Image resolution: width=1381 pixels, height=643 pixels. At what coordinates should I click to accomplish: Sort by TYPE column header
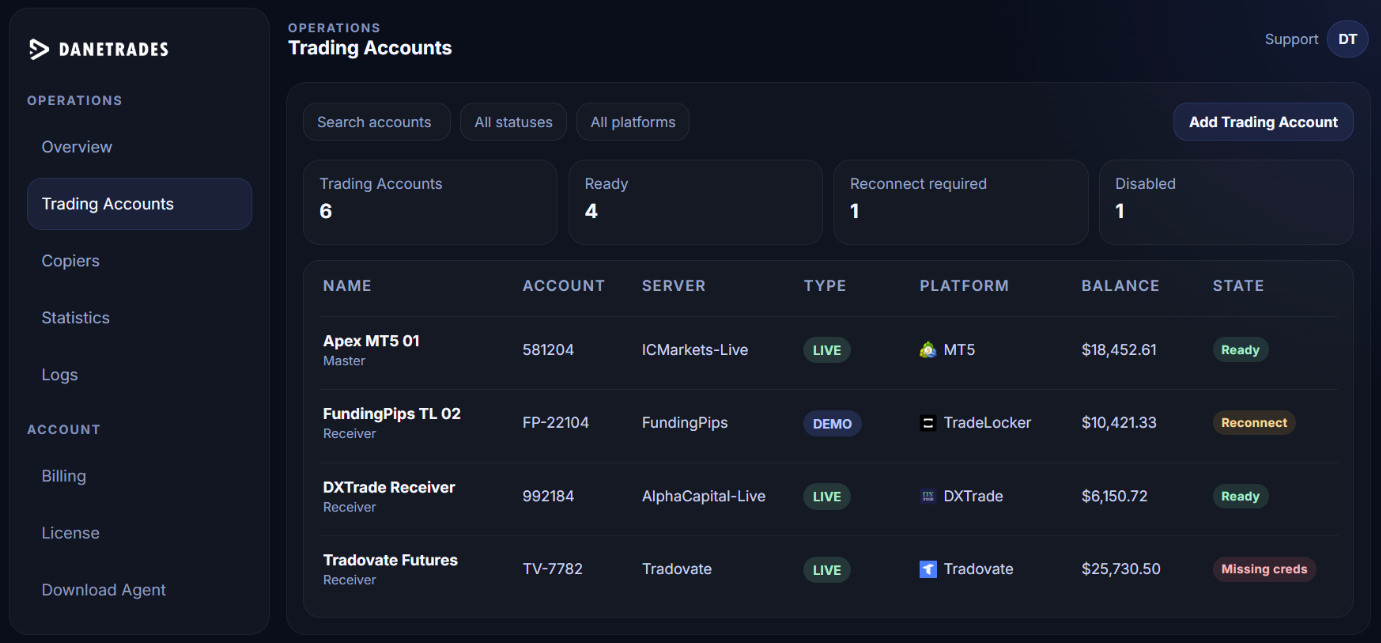[x=825, y=286]
